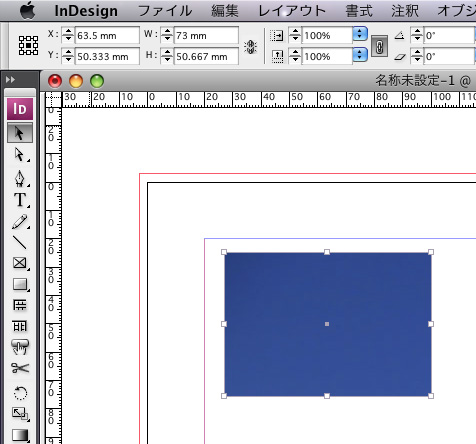Image resolution: width=476 pixels, height=444 pixels.
Task: Click the ruler origin crosshair box
Action: (53, 100)
